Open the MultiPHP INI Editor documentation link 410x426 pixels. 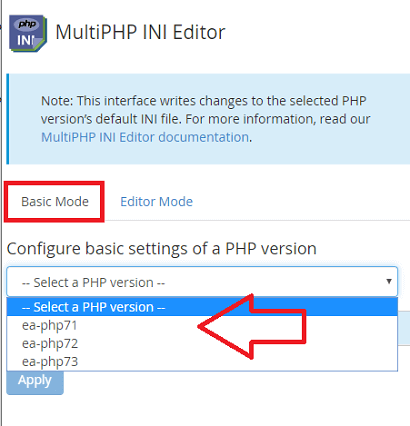coord(145,137)
